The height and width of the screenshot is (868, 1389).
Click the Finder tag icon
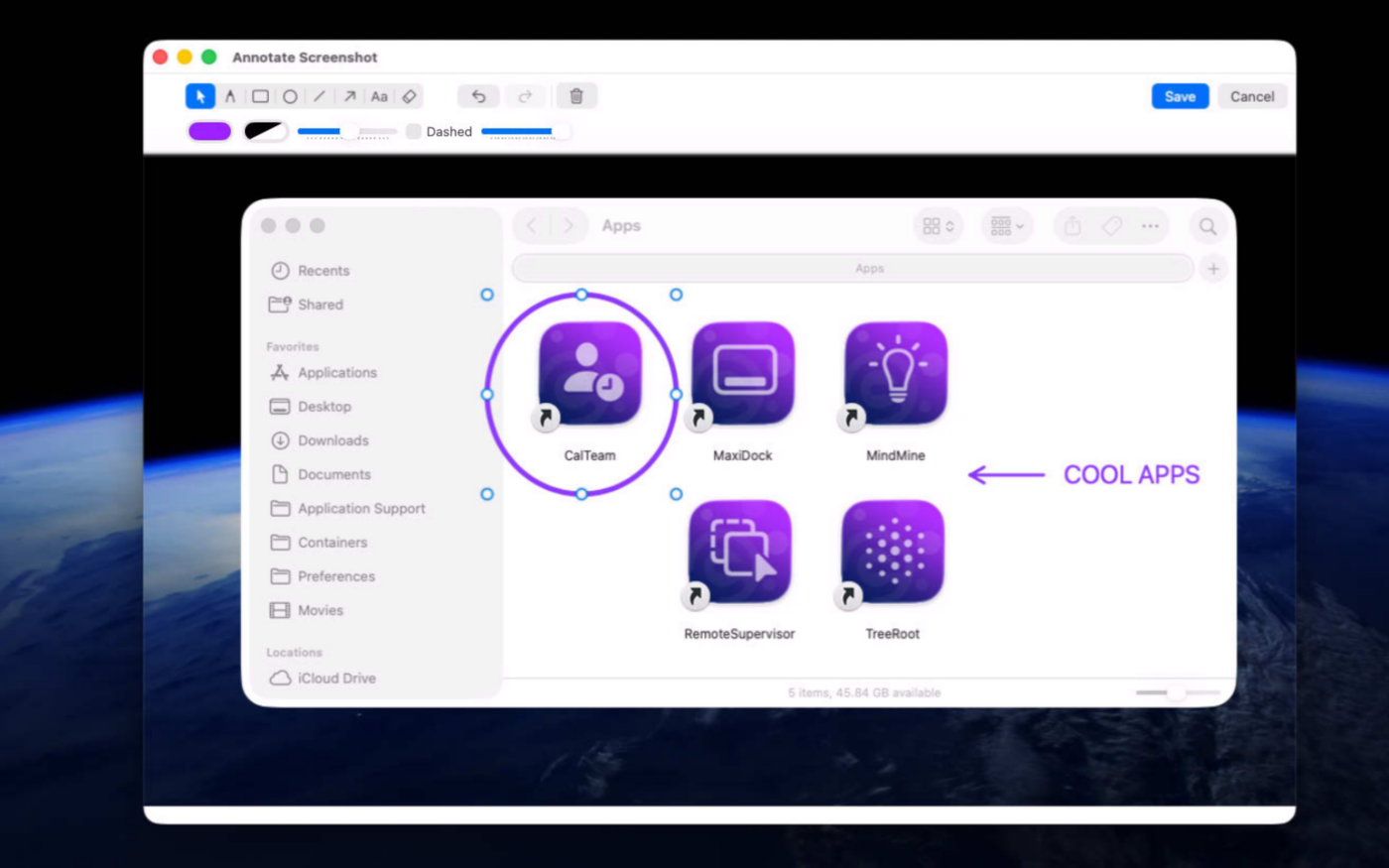click(x=1111, y=226)
